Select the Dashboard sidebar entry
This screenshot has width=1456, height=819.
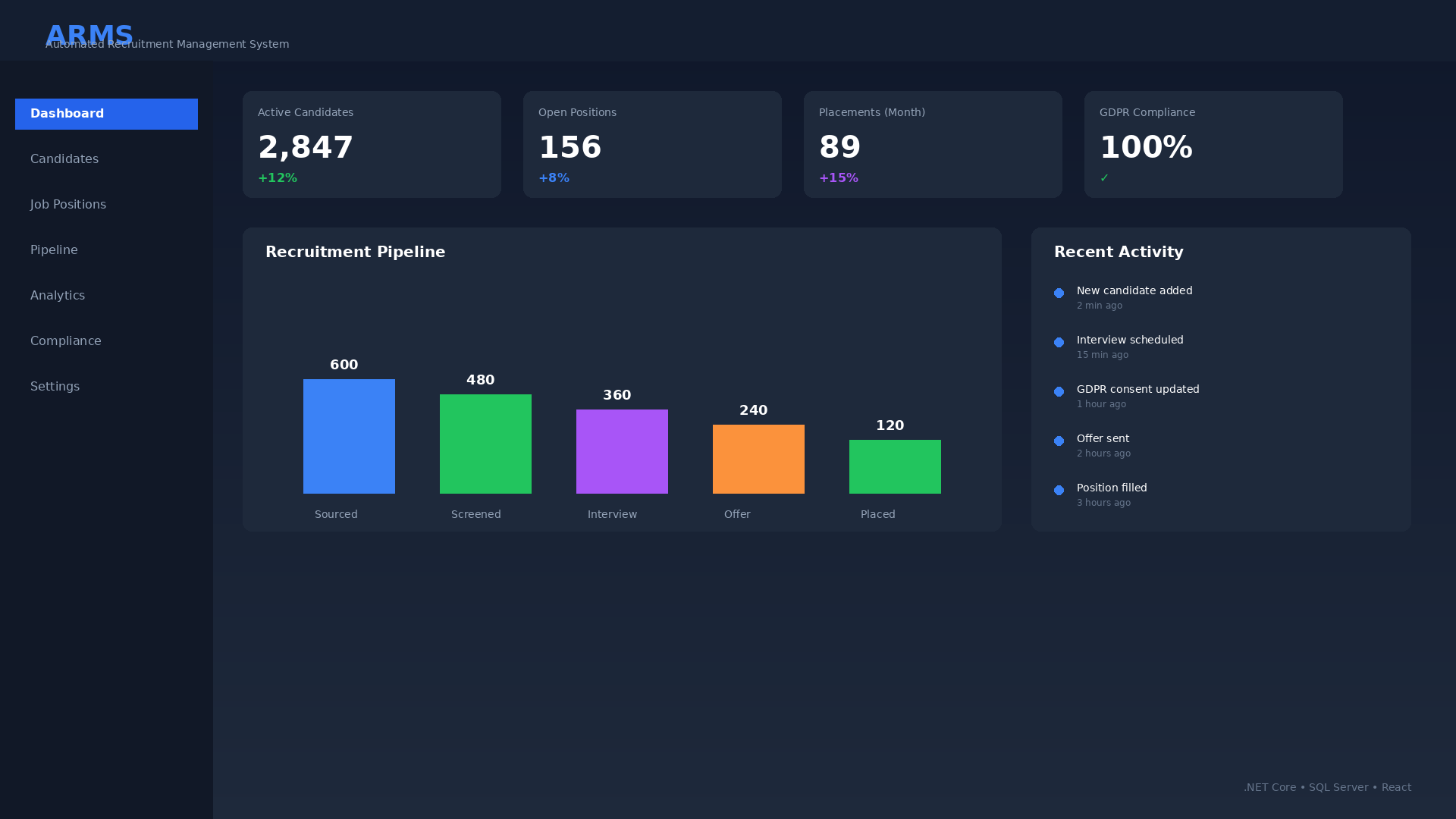click(106, 114)
